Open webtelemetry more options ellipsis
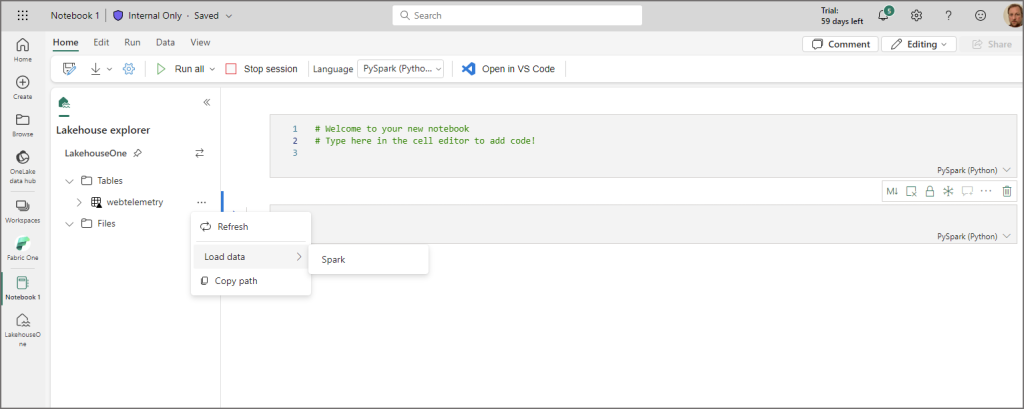This screenshot has width=1024, height=409. [x=201, y=202]
